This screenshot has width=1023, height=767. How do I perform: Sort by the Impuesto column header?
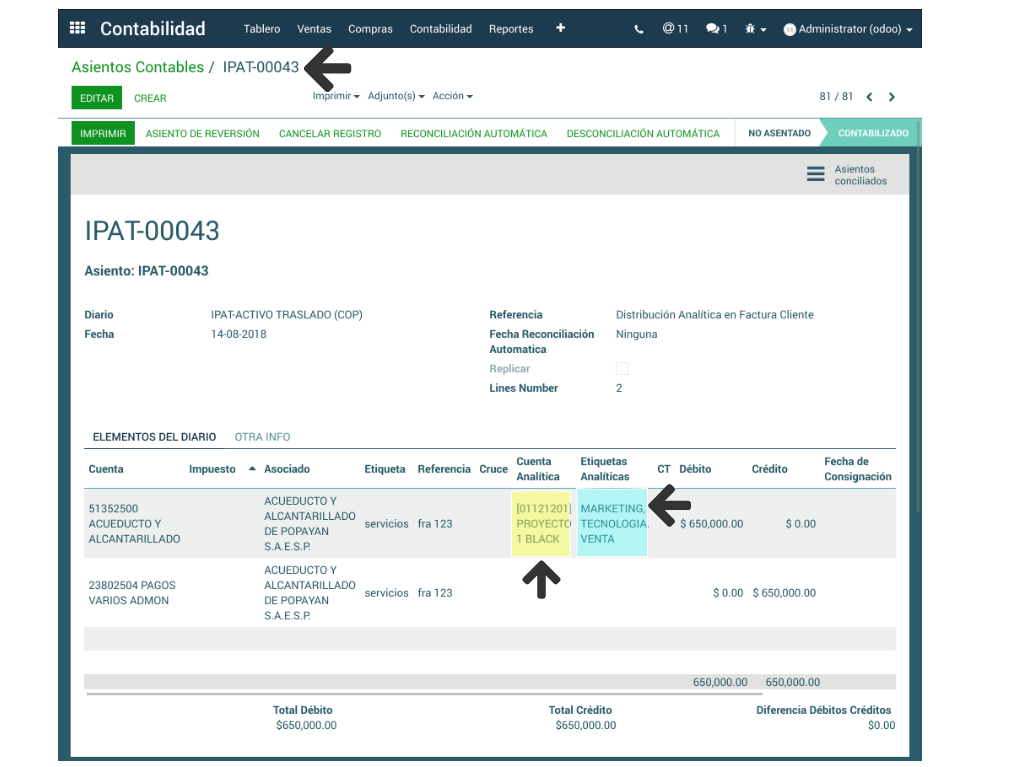pos(212,469)
